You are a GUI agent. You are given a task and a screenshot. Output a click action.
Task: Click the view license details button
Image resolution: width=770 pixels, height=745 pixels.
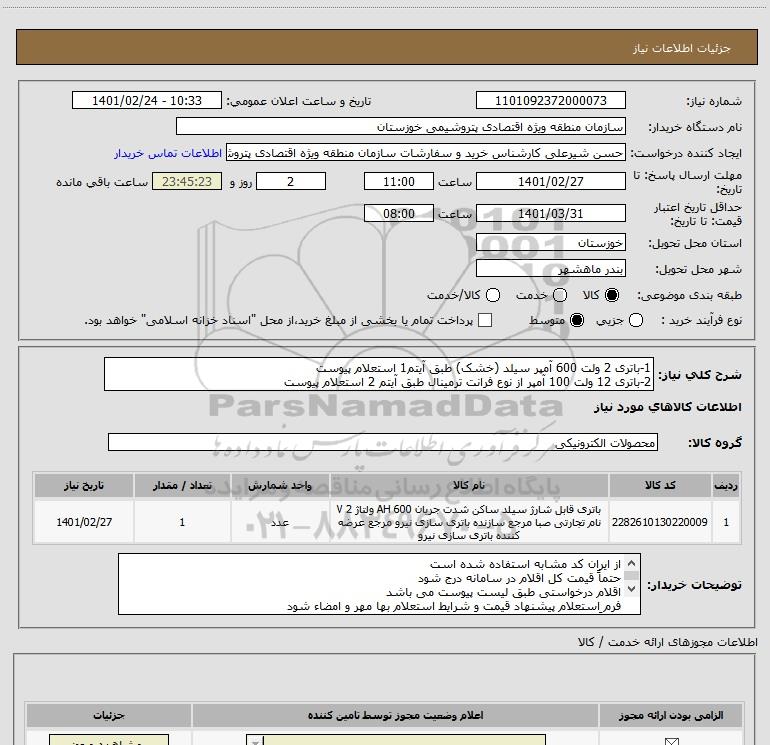pos(109,740)
